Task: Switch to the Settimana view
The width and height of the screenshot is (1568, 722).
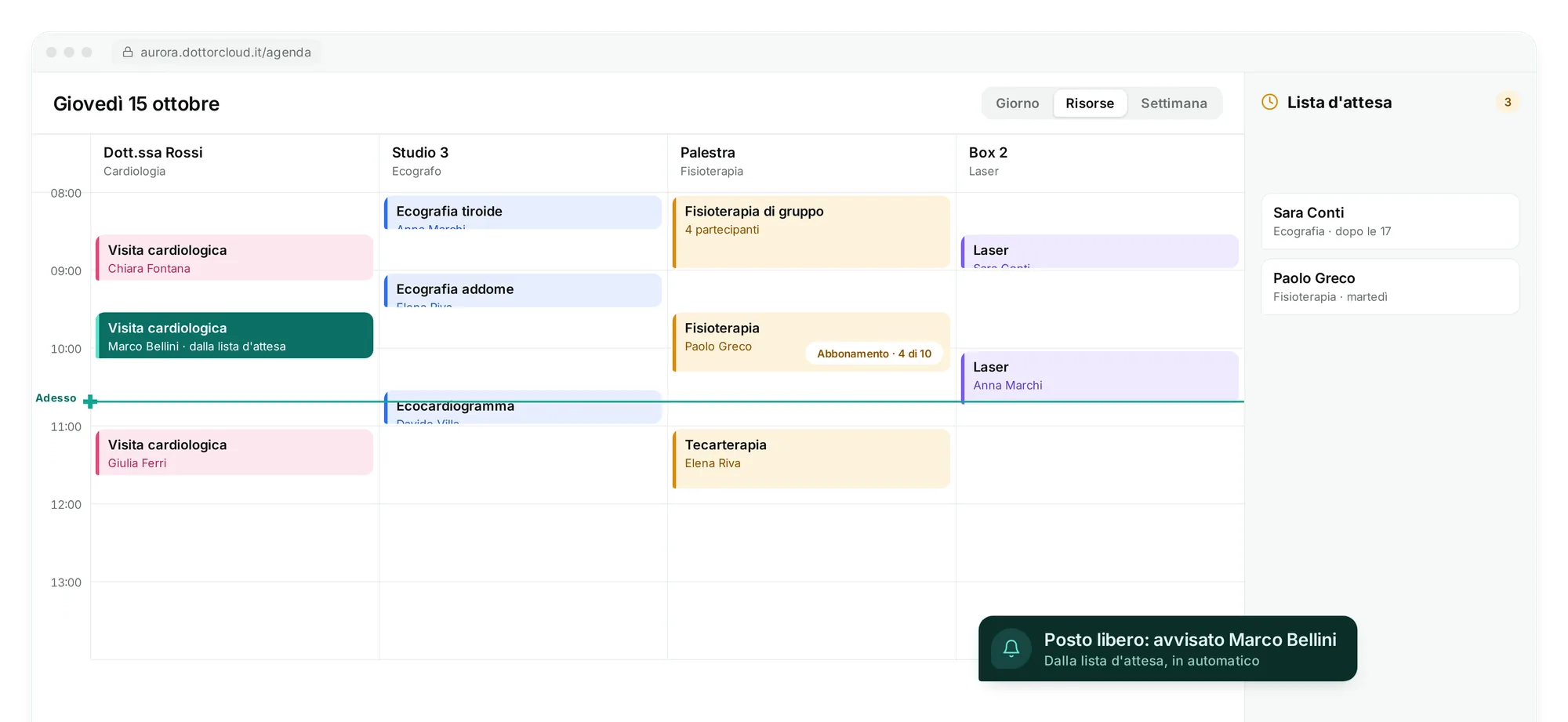Action: (1174, 103)
